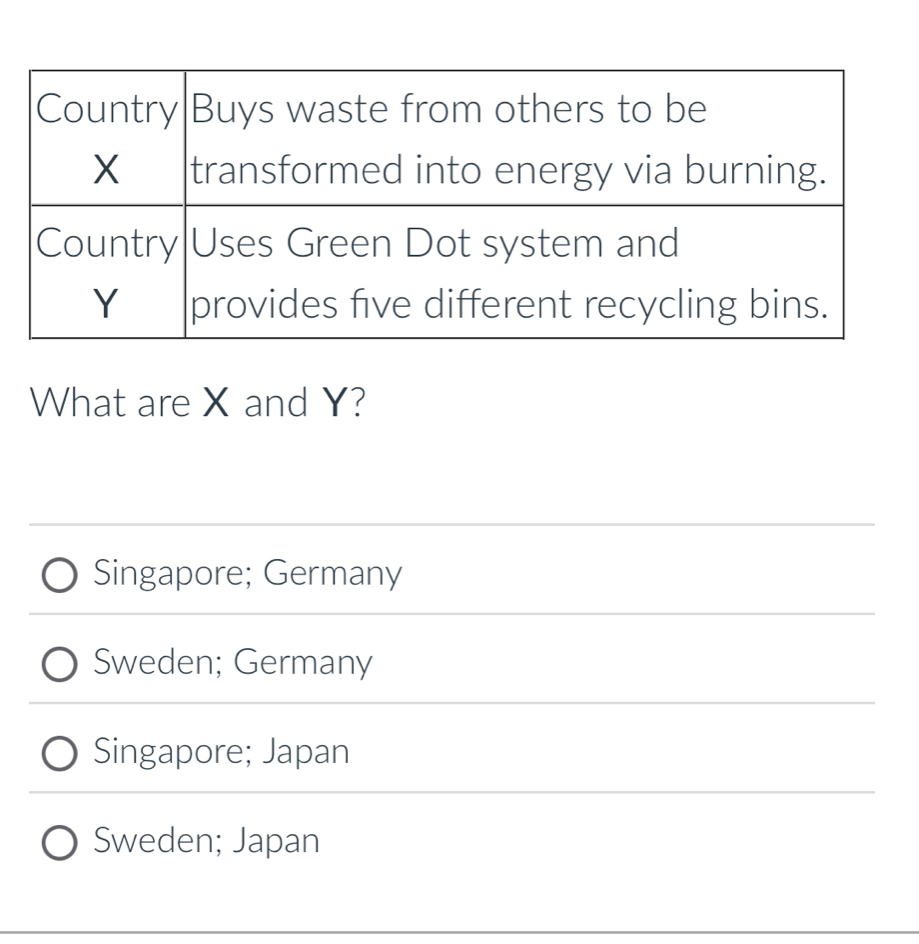Viewport: 919px width, 944px height.
Task: Click the "Sweden; Germany" answer label
Action: coord(232,662)
